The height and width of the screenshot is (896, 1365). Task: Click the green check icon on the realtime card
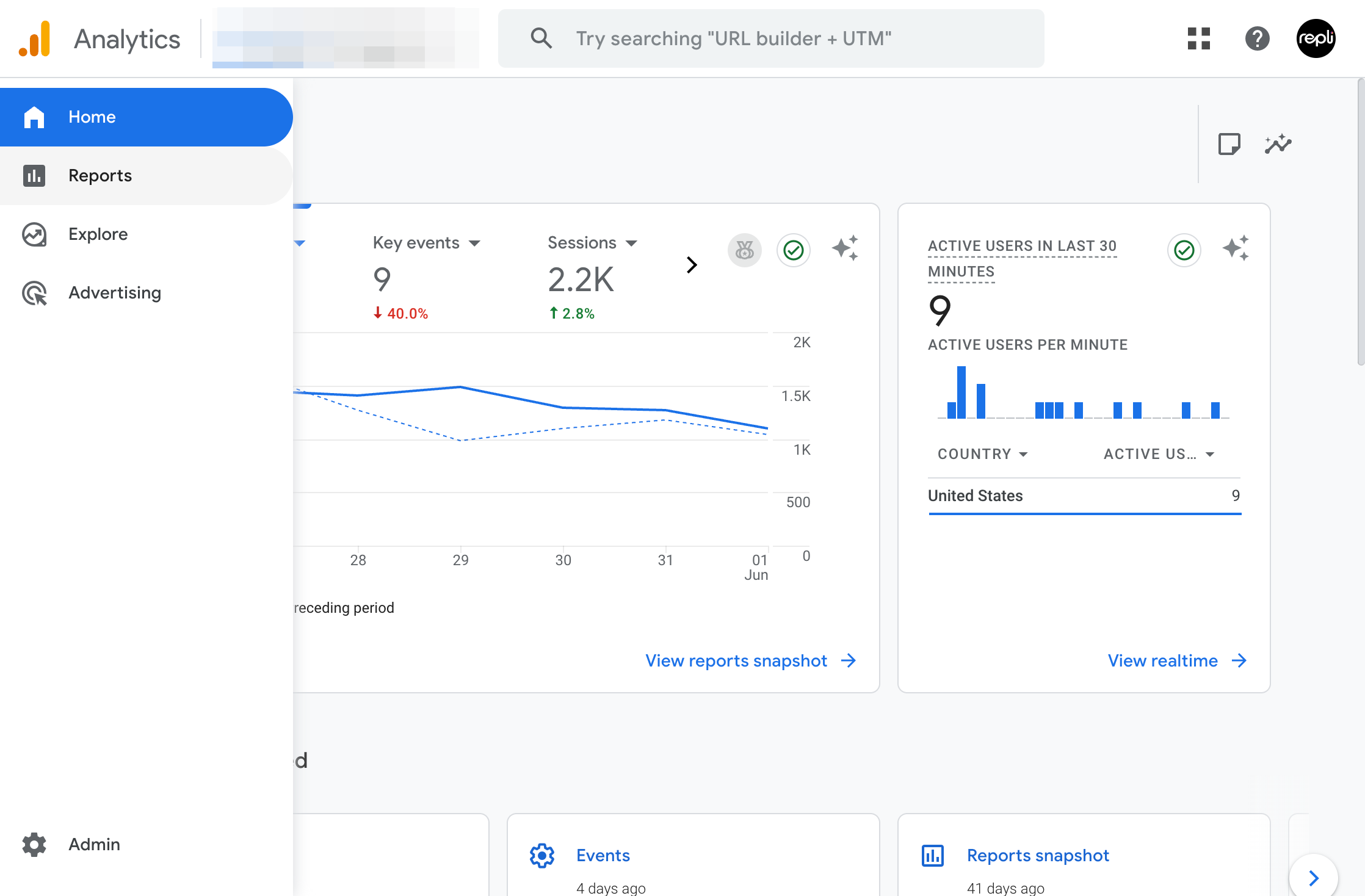click(1184, 250)
